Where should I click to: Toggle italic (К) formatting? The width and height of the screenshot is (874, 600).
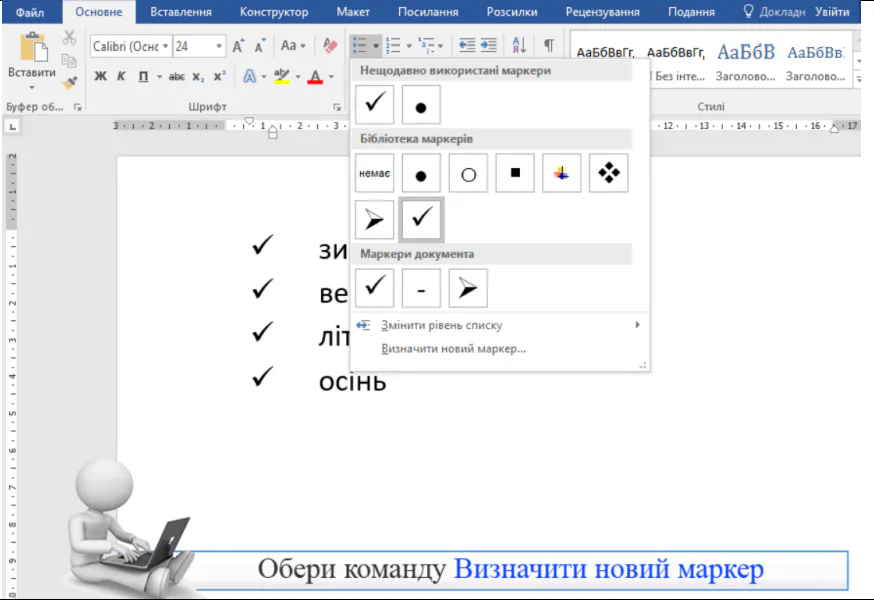pyautogui.click(x=121, y=77)
